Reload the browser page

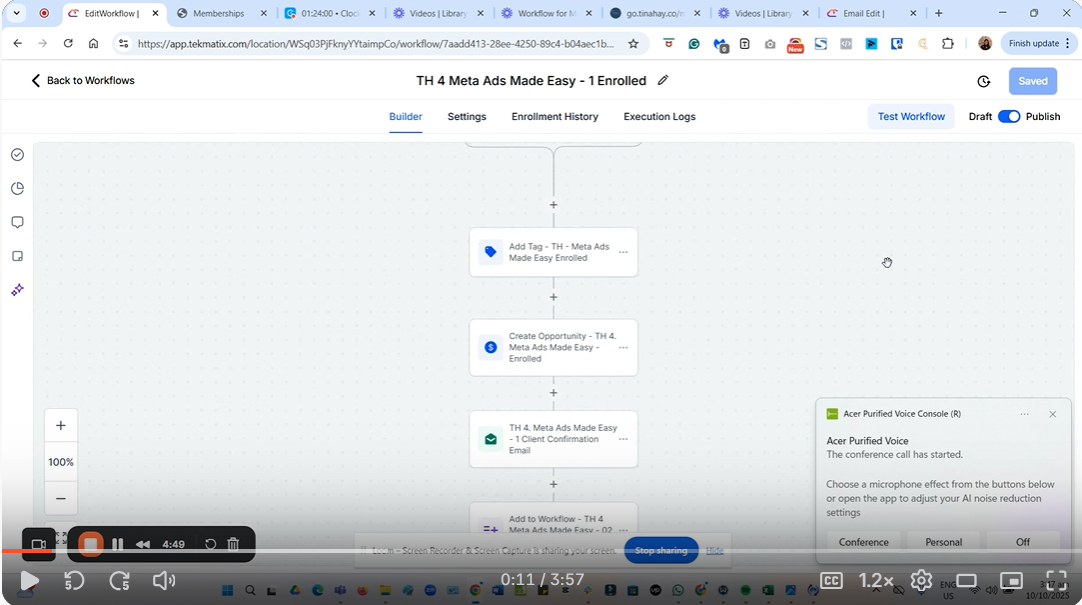(68, 43)
